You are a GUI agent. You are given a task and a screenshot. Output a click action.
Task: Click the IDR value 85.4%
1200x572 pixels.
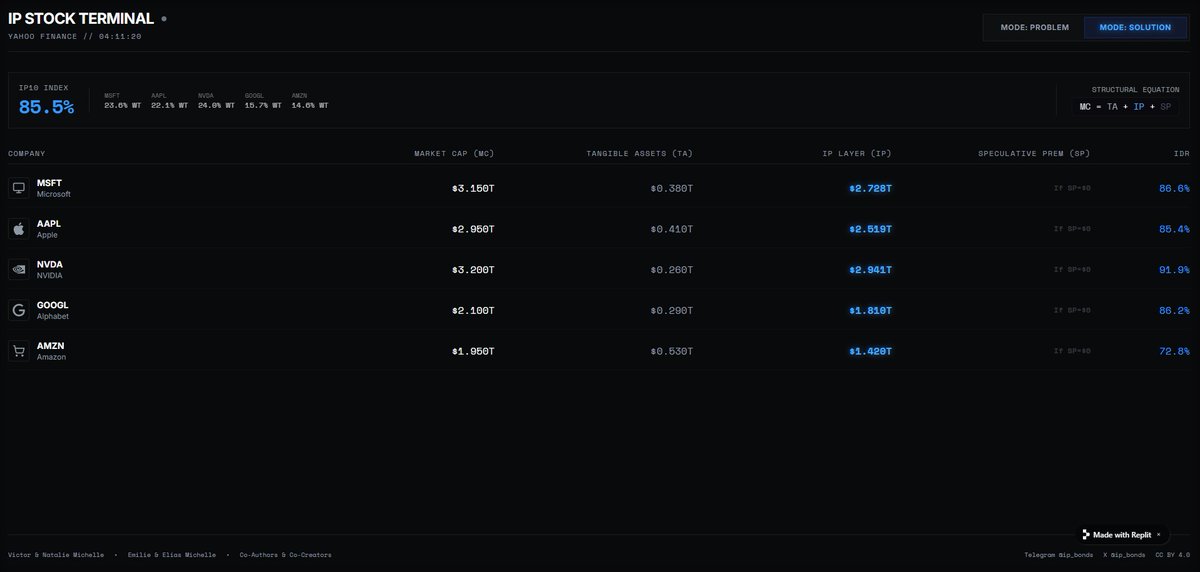(1174, 229)
